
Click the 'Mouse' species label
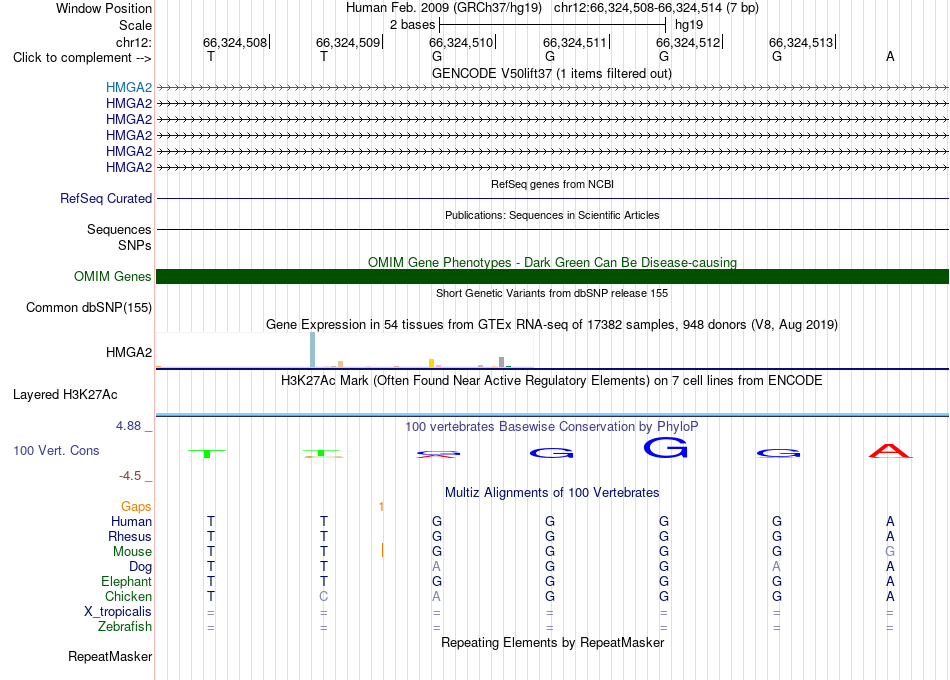pyautogui.click(x=132, y=552)
